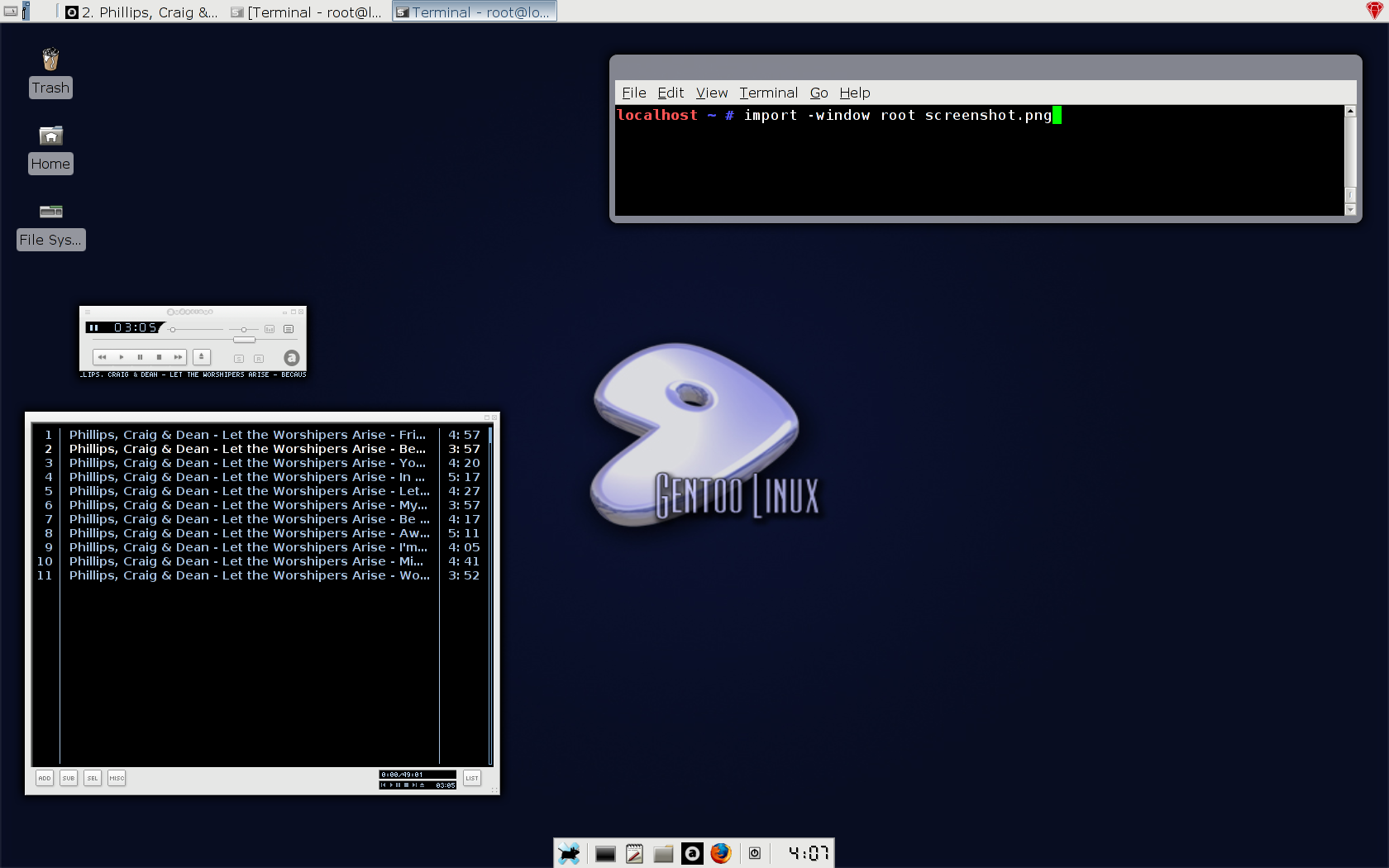Open the ADD menu in playlist
Screen dimensions: 1389x868
(45, 778)
